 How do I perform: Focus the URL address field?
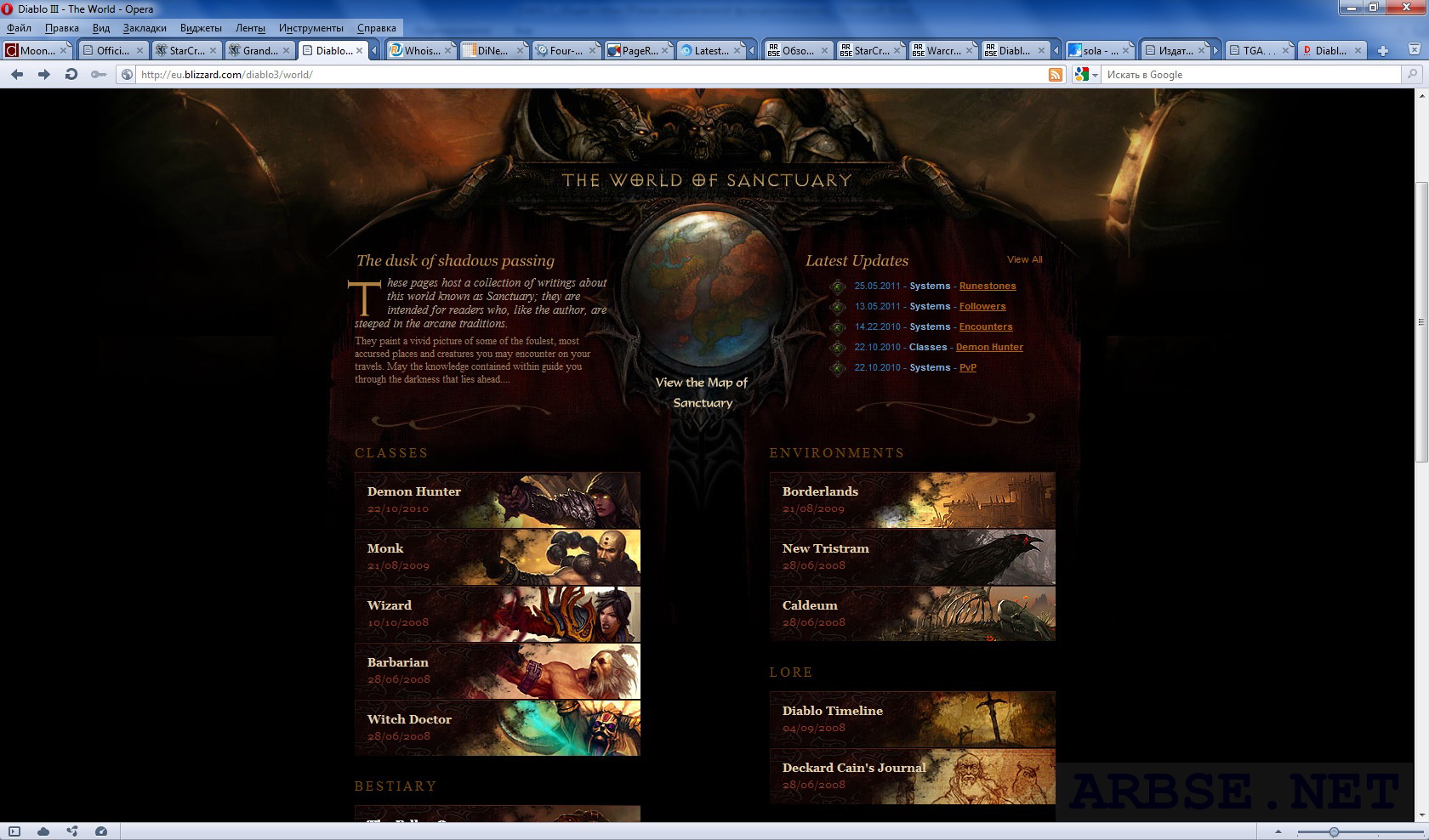pyautogui.click(x=591, y=75)
